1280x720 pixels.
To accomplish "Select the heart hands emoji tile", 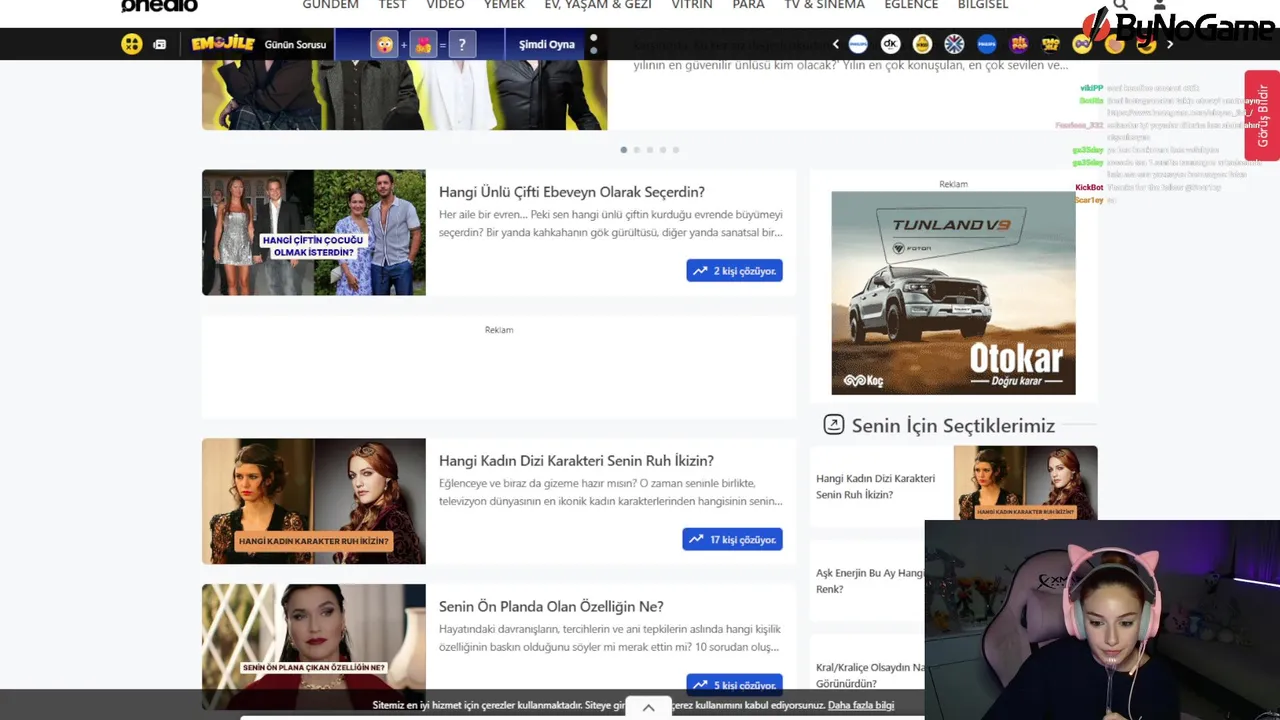I will [x=423, y=45].
